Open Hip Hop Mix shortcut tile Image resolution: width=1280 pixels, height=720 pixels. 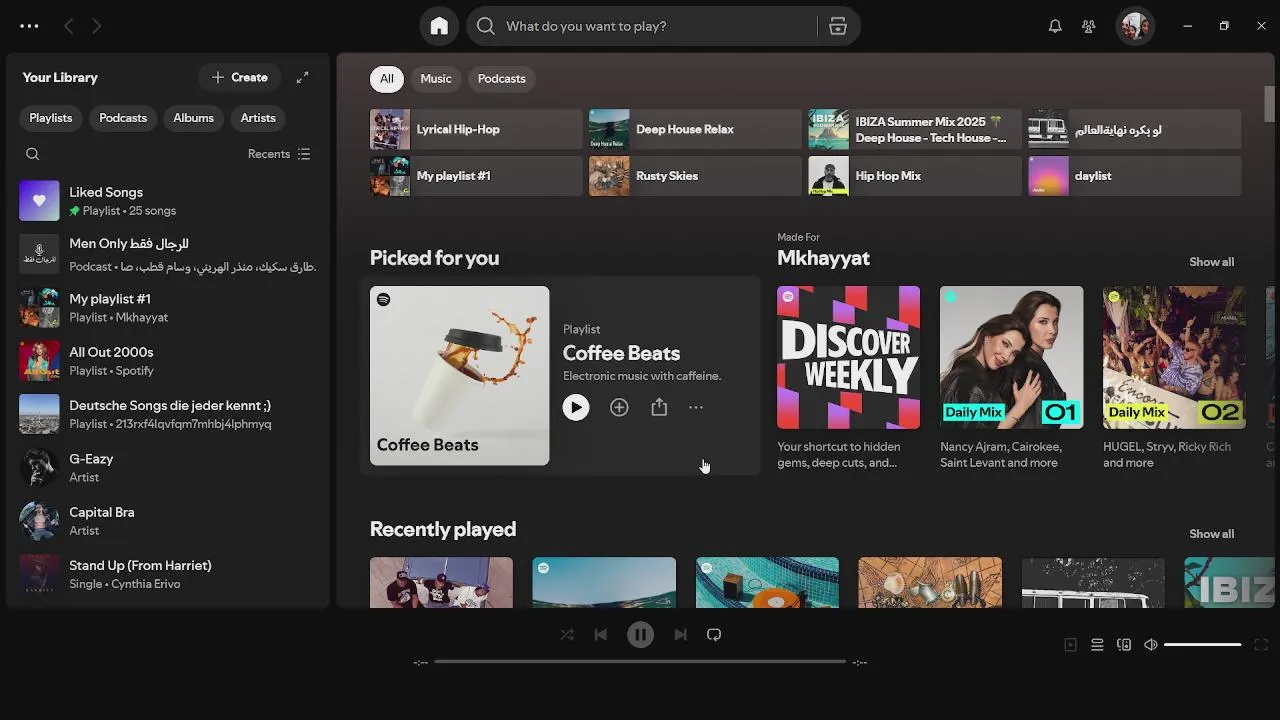[x=915, y=176]
